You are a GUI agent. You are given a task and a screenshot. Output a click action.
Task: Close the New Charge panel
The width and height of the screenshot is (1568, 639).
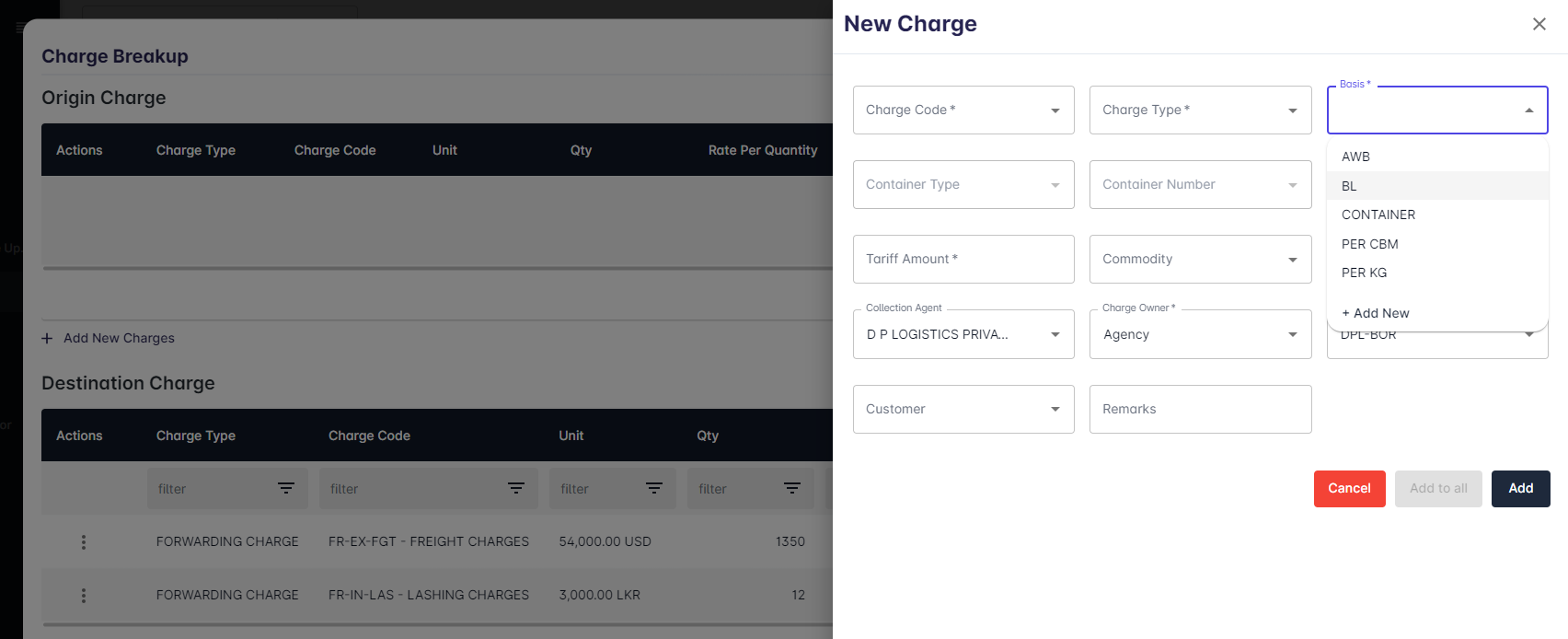(x=1539, y=24)
